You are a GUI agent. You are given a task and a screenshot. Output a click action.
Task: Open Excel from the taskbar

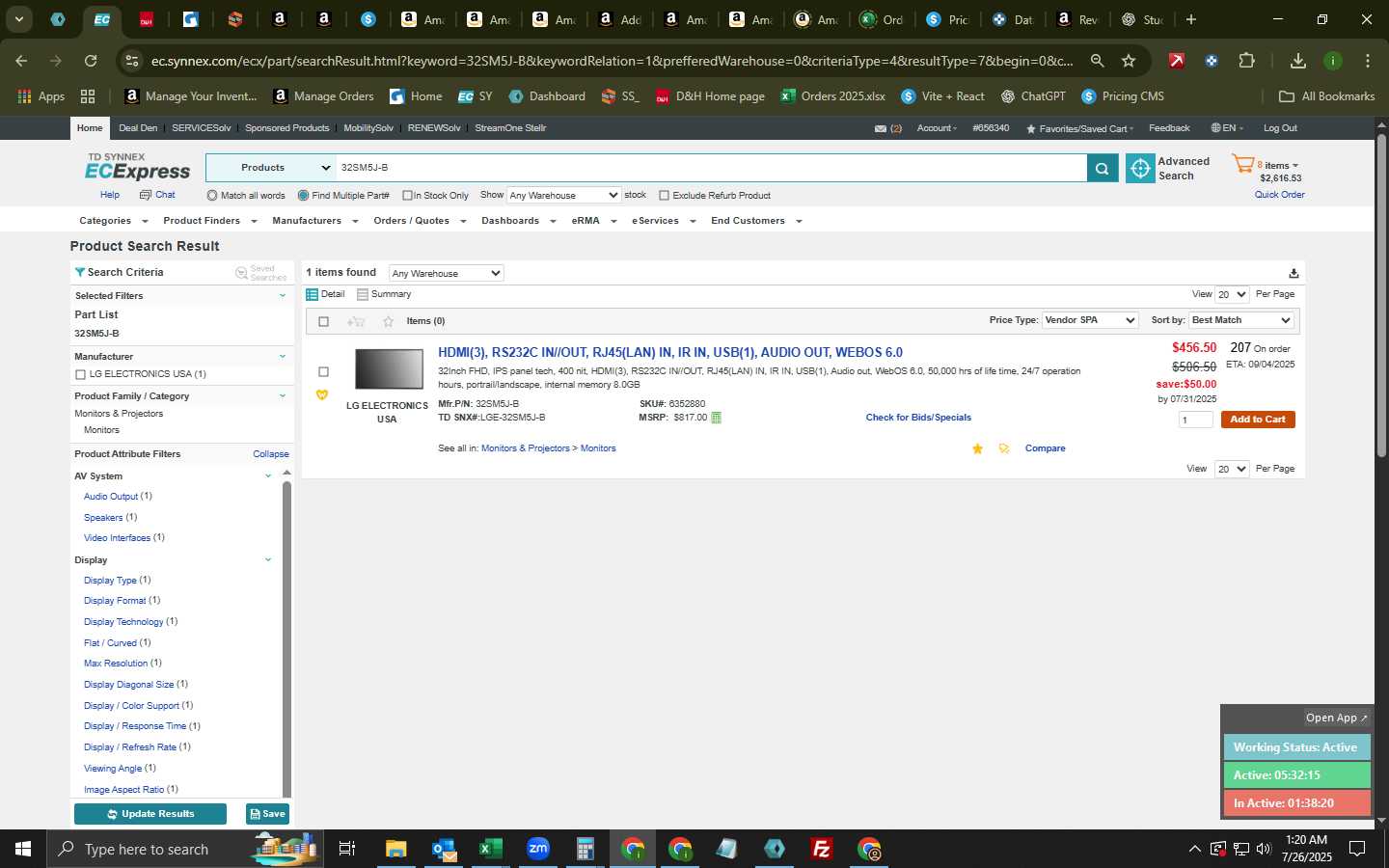point(491,849)
